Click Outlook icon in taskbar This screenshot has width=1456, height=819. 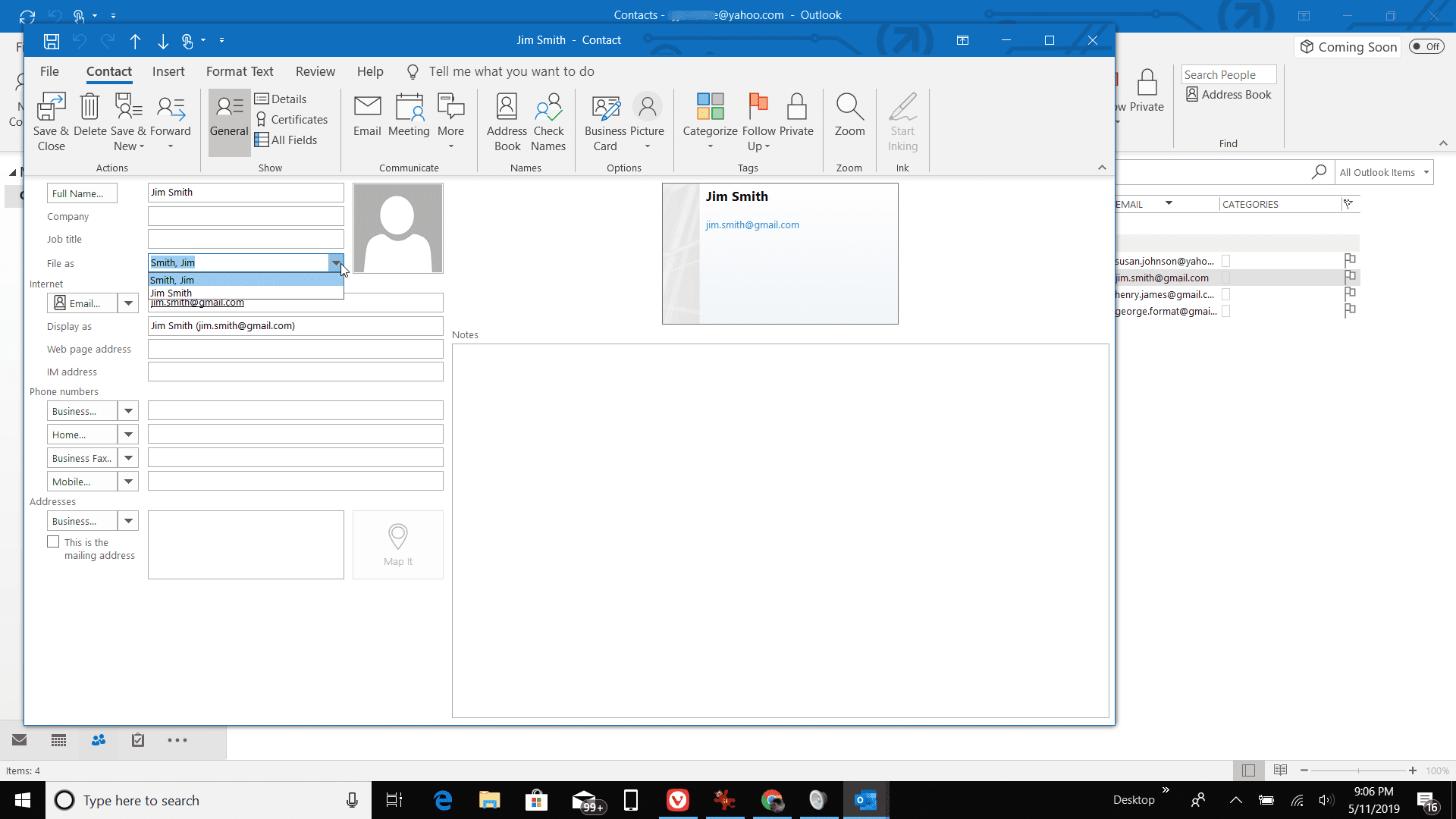pyautogui.click(x=865, y=800)
